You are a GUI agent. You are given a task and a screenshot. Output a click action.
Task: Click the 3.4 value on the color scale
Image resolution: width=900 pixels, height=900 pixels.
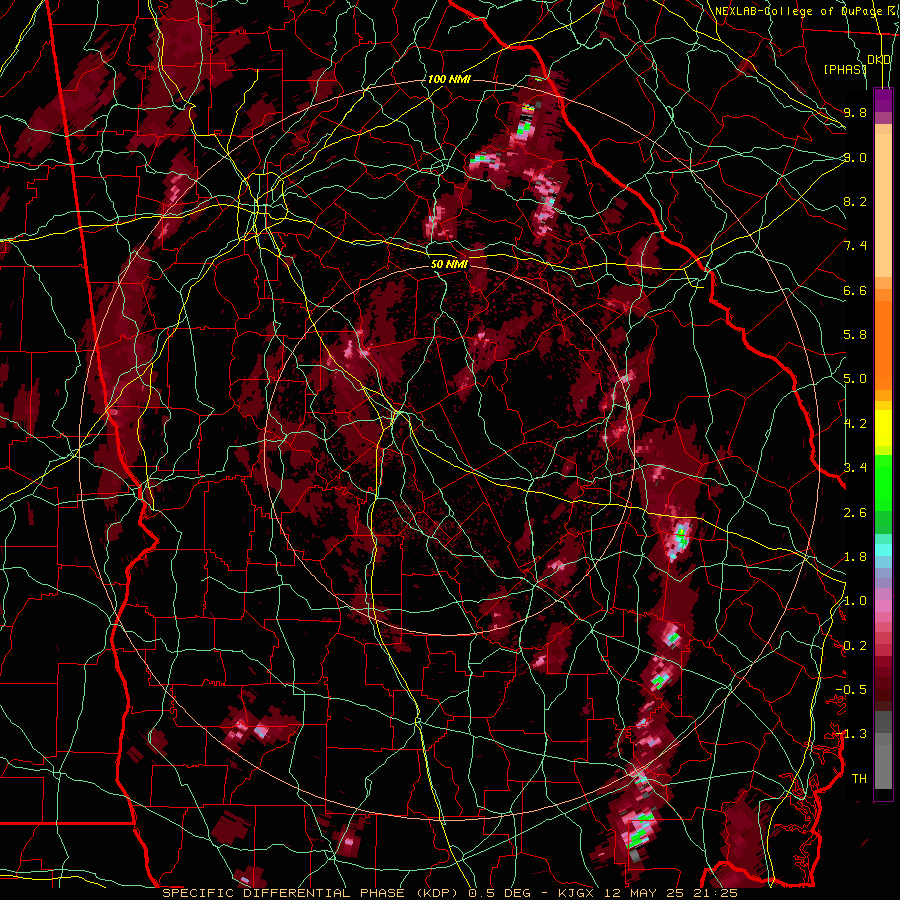tap(855, 468)
